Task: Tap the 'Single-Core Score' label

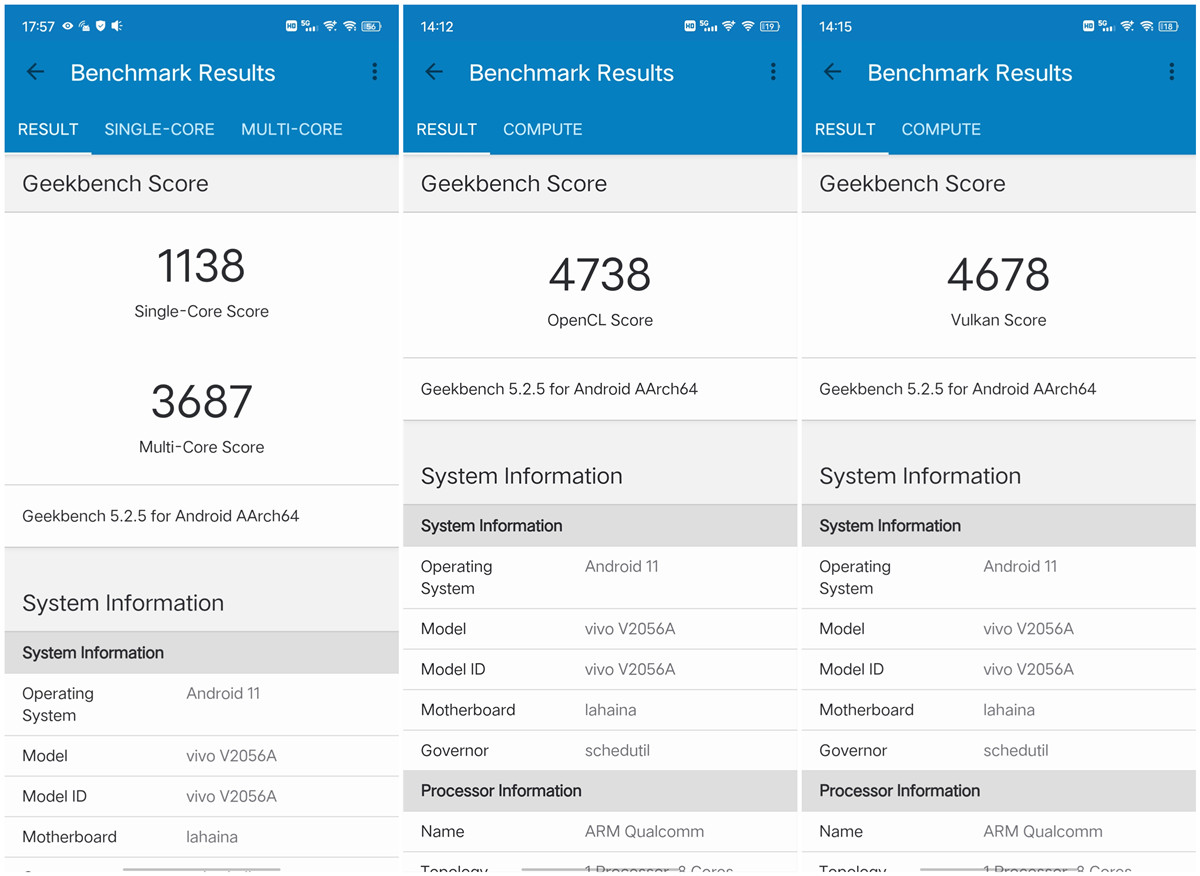Action: [202, 311]
